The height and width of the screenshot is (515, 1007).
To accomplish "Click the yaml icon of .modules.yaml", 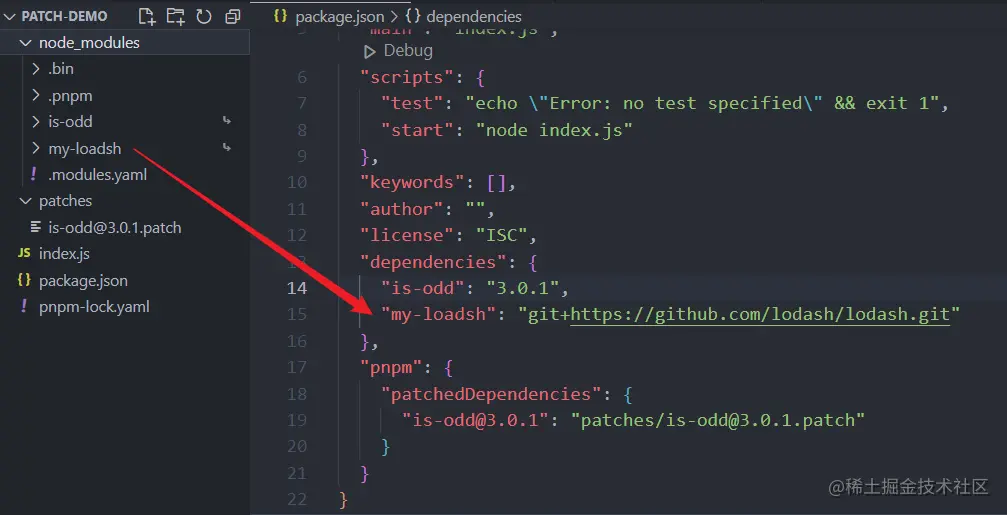I will pyautogui.click(x=34, y=174).
